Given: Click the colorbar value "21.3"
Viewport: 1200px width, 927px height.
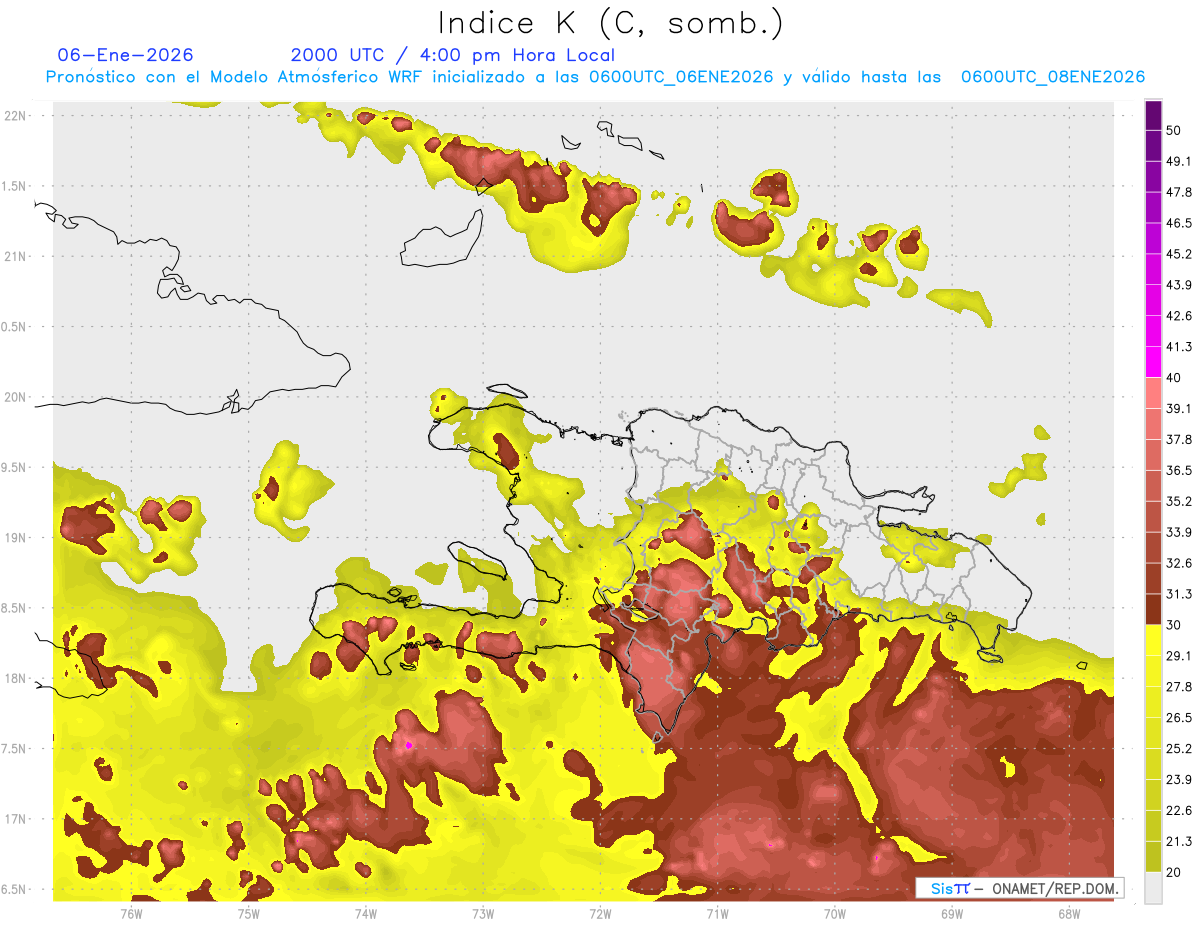Looking at the screenshot, I should [x=1179, y=841].
